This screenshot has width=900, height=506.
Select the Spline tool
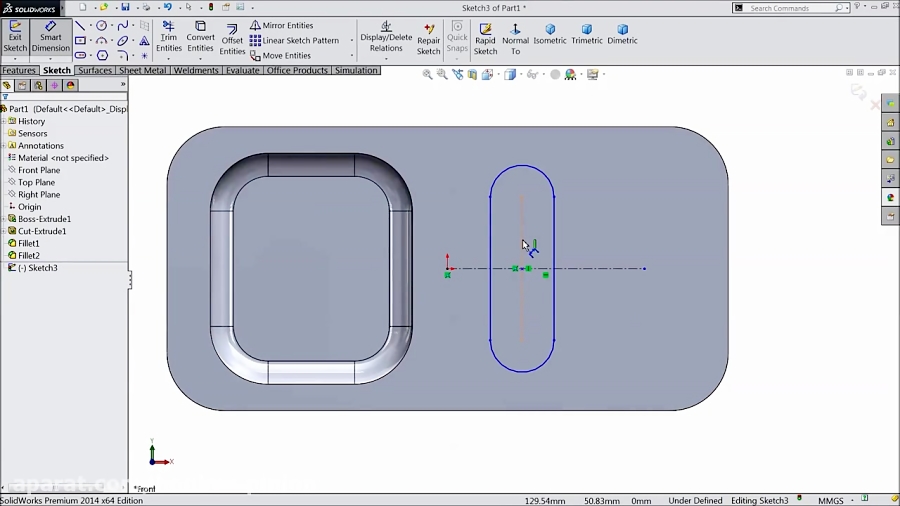click(122, 26)
